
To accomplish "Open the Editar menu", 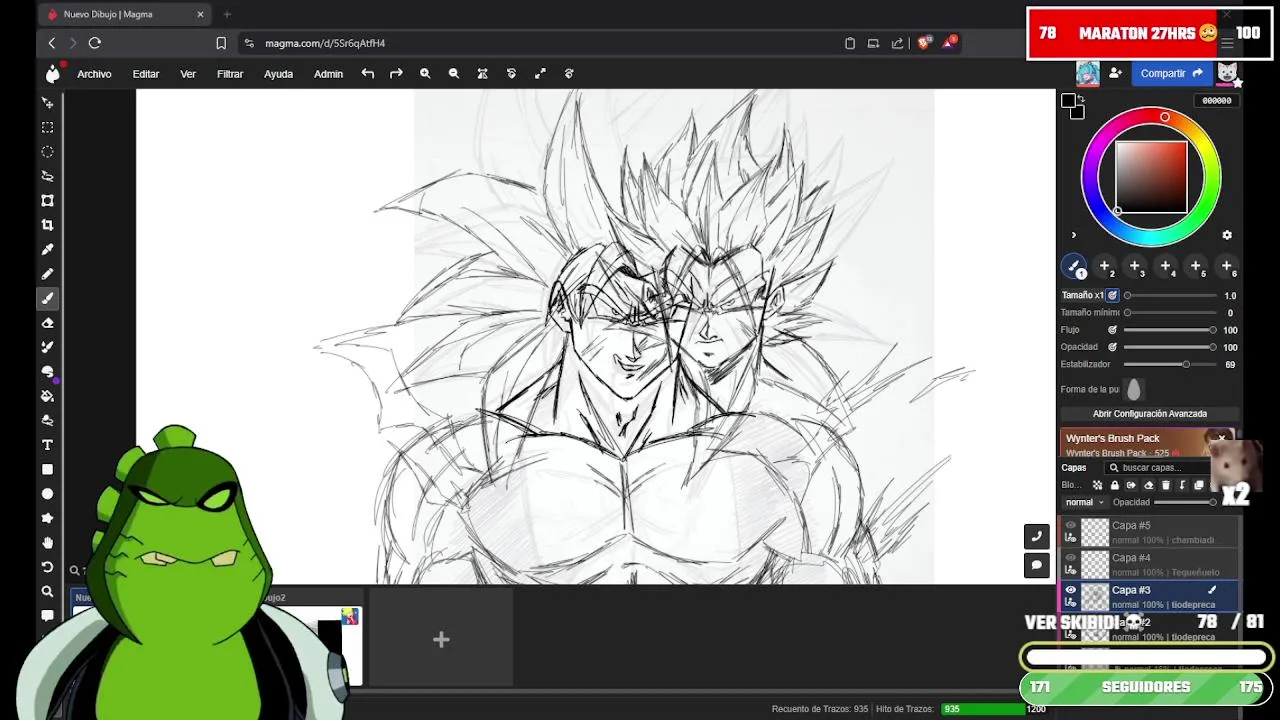I will click(146, 74).
